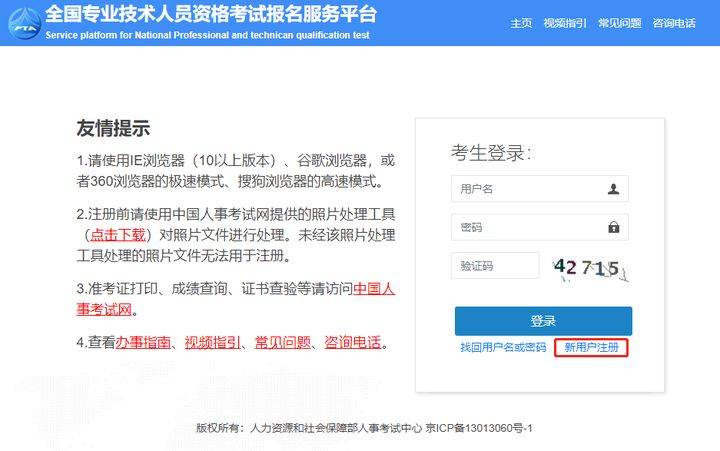
Task: Focus the 密码 input field
Action: coord(540,227)
